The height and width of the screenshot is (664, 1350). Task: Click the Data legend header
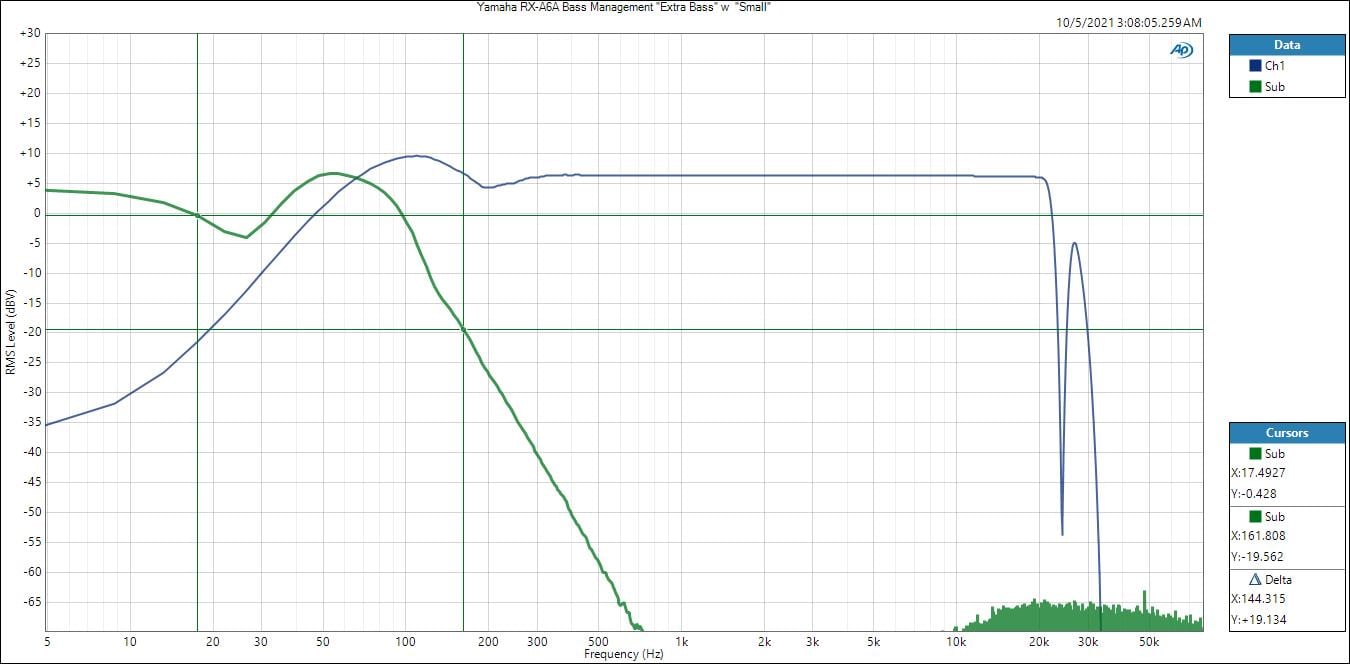point(1286,45)
